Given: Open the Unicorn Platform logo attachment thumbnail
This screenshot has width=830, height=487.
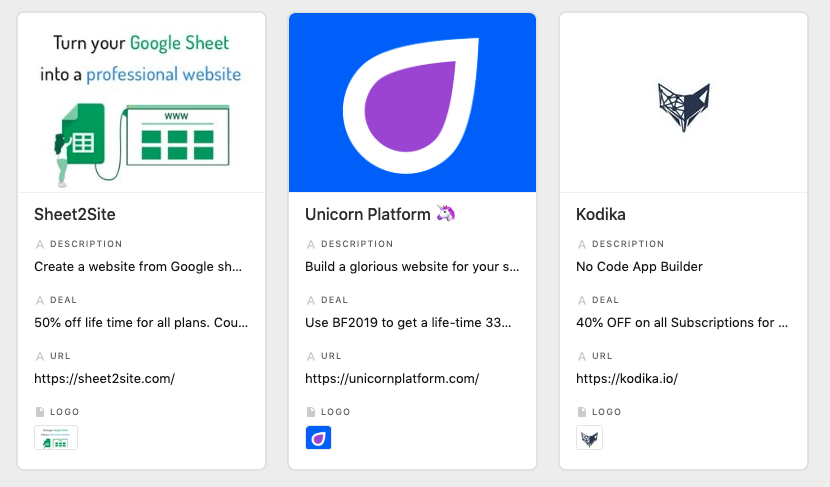Looking at the screenshot, I should click(318, 438).
